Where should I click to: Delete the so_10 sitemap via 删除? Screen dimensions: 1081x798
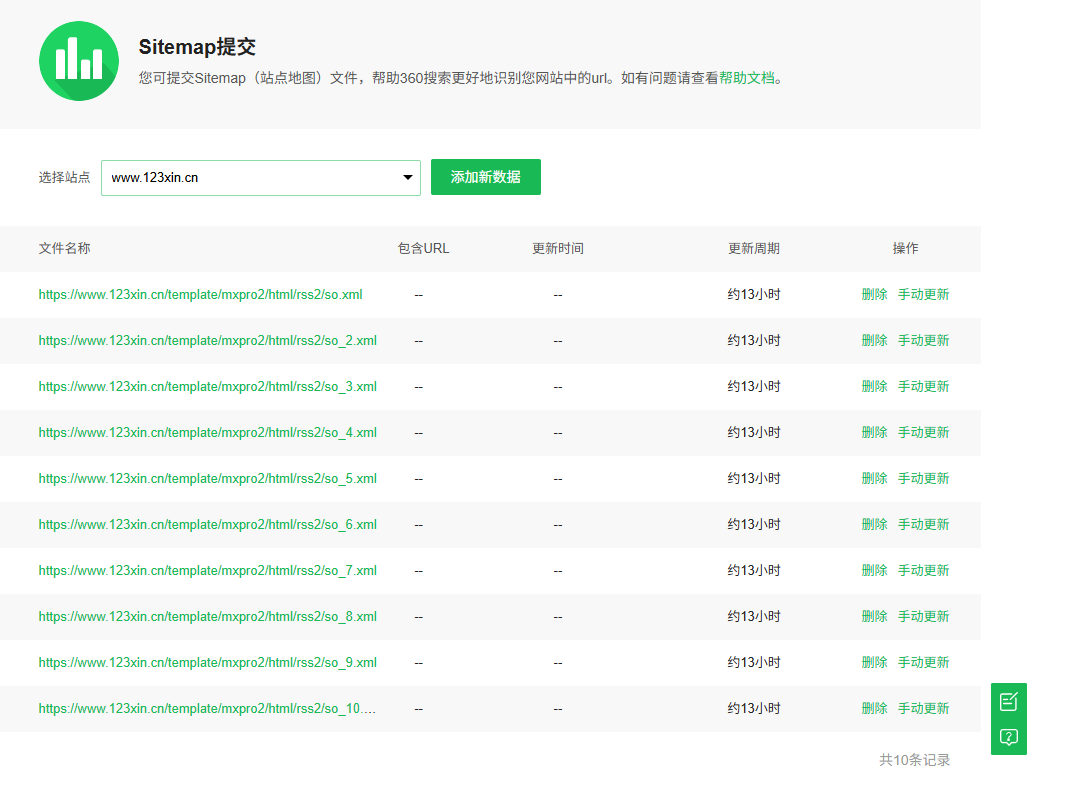pyautogui.click(x=874, y=708)
